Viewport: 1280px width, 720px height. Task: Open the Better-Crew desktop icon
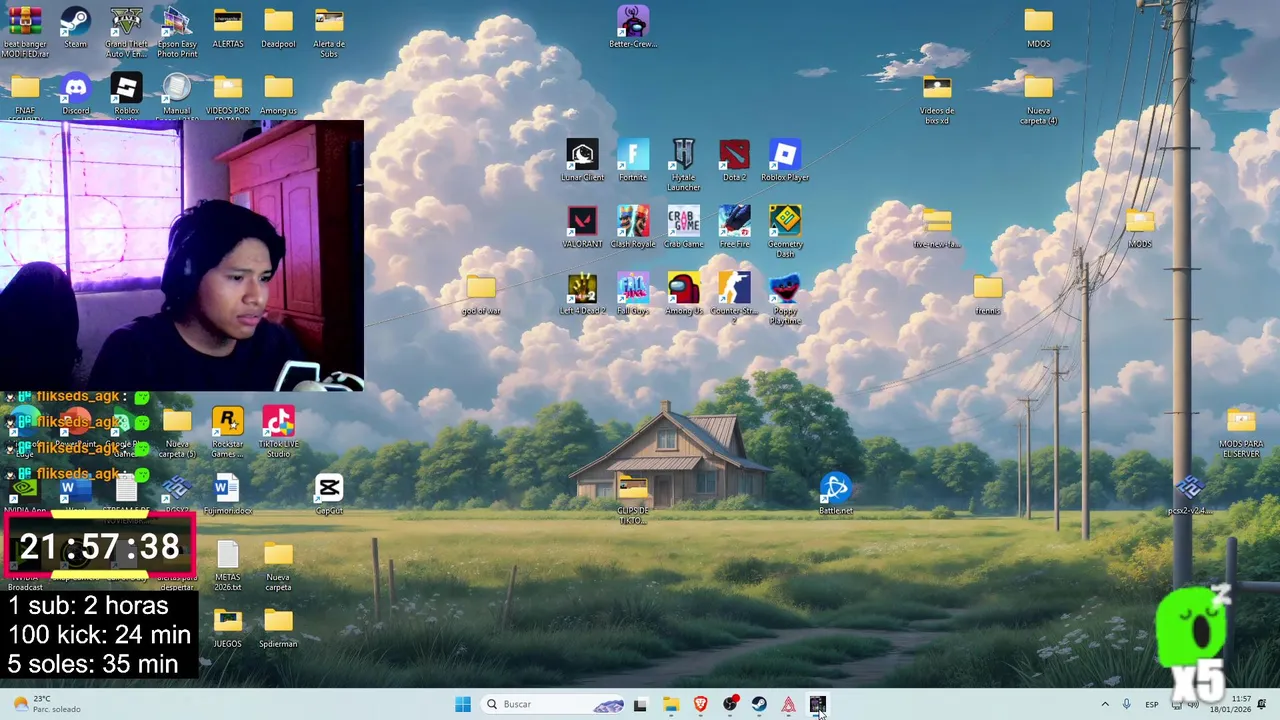point(633,28)
